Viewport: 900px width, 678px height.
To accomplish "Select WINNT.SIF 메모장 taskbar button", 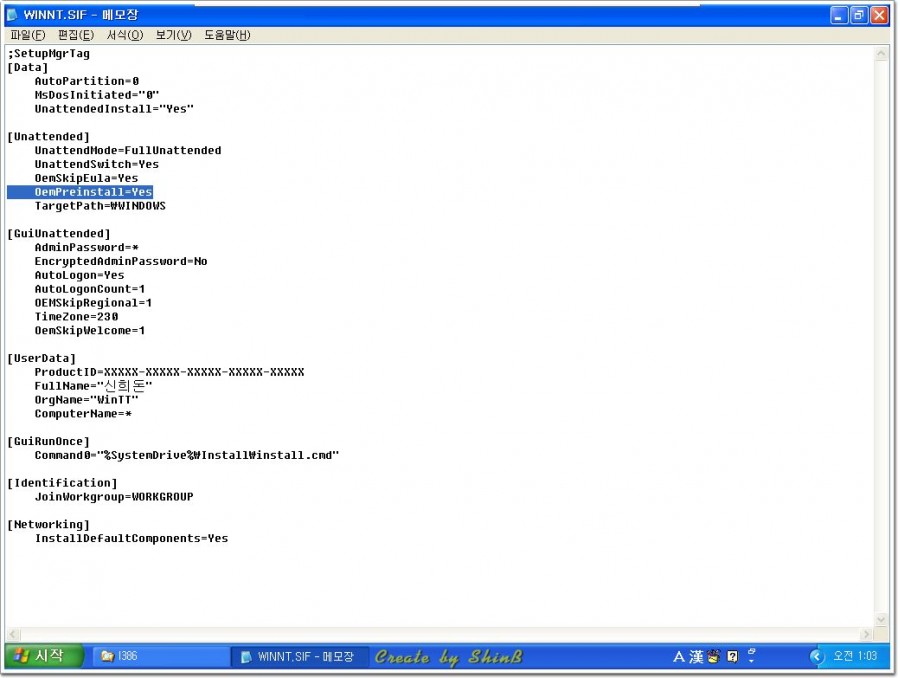I will (x=298, y=656).
